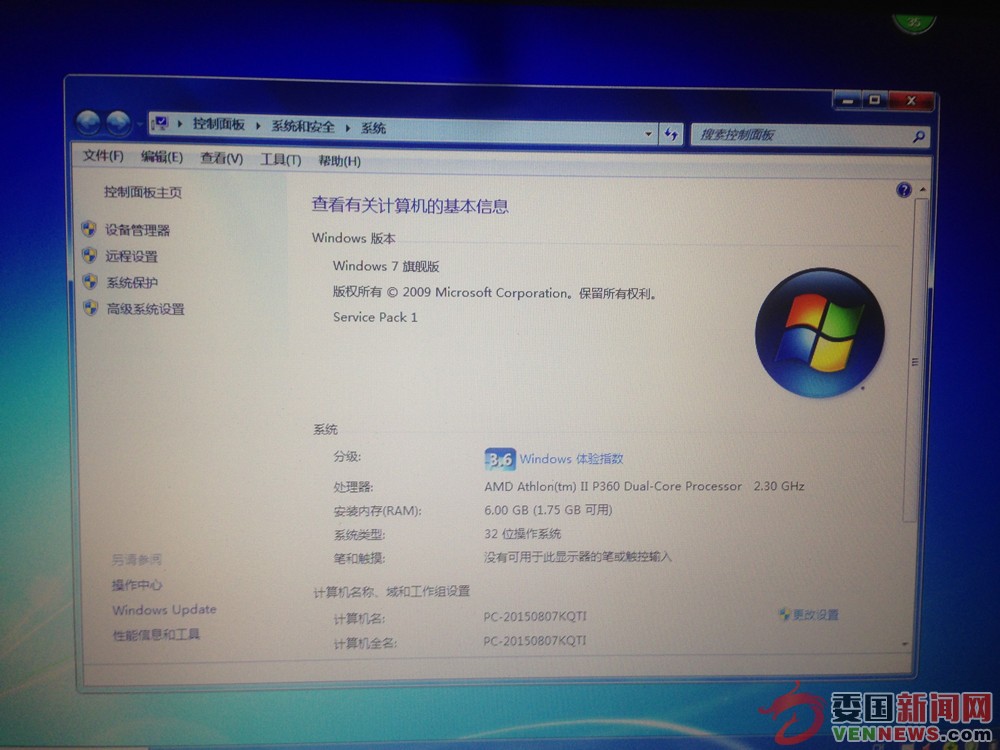This screenshot has width=1000, height=750.
Task: Open the 编辑(E) menu
Action: (162, 157)
